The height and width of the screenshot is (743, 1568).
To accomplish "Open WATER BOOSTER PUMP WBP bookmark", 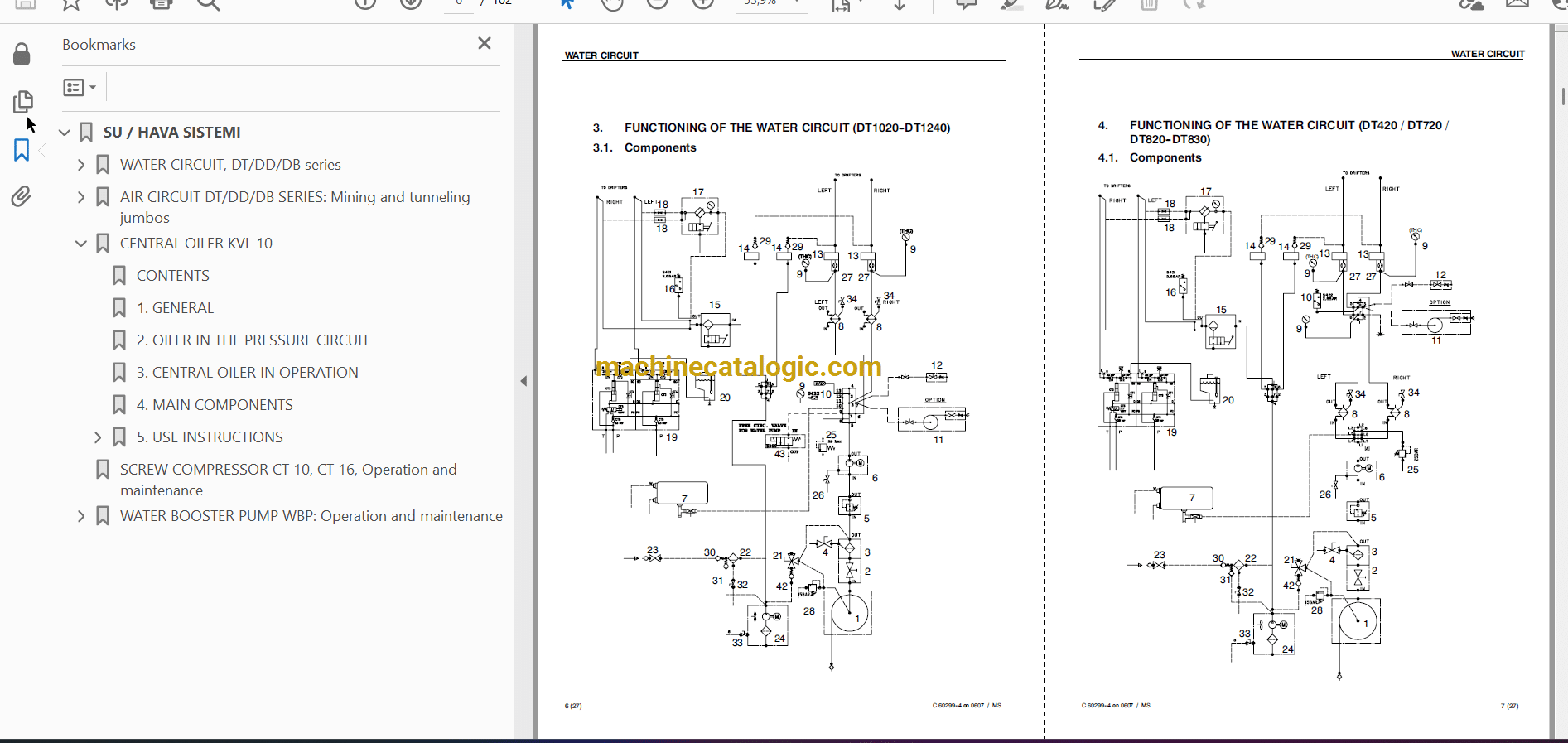I will (311, 516).
